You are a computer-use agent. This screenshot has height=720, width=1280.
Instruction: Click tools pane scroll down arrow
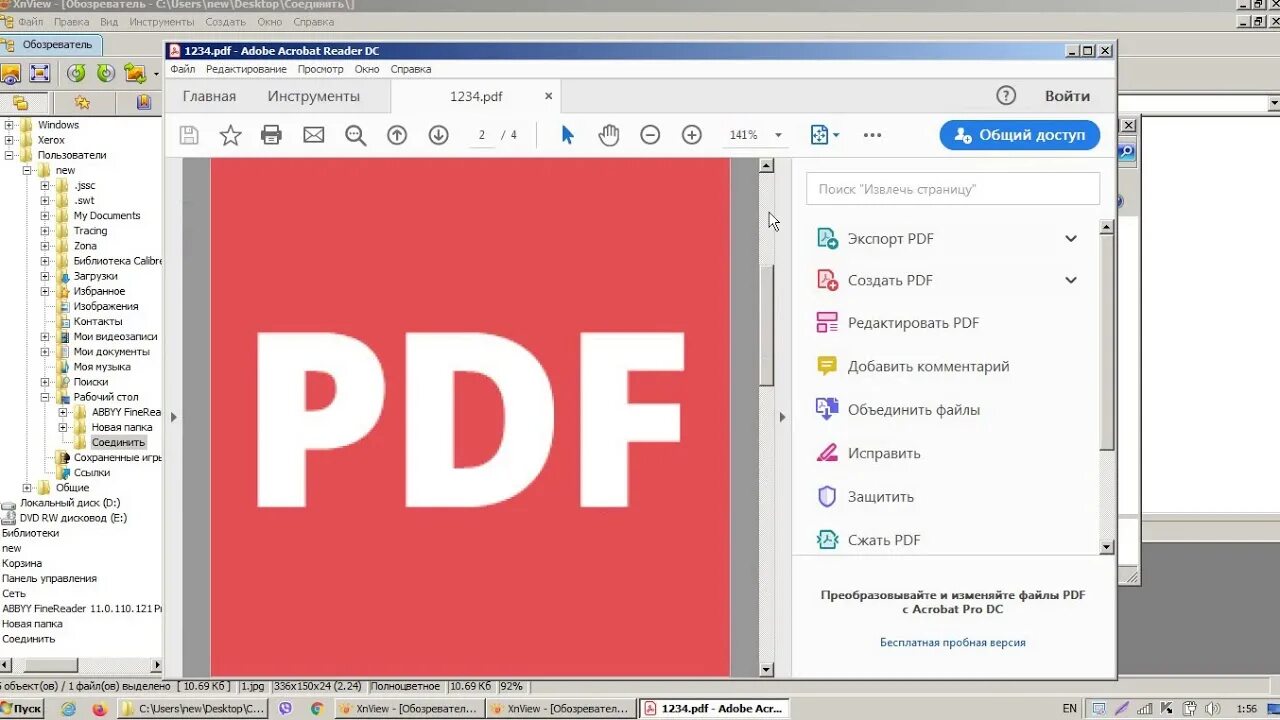1107,547
